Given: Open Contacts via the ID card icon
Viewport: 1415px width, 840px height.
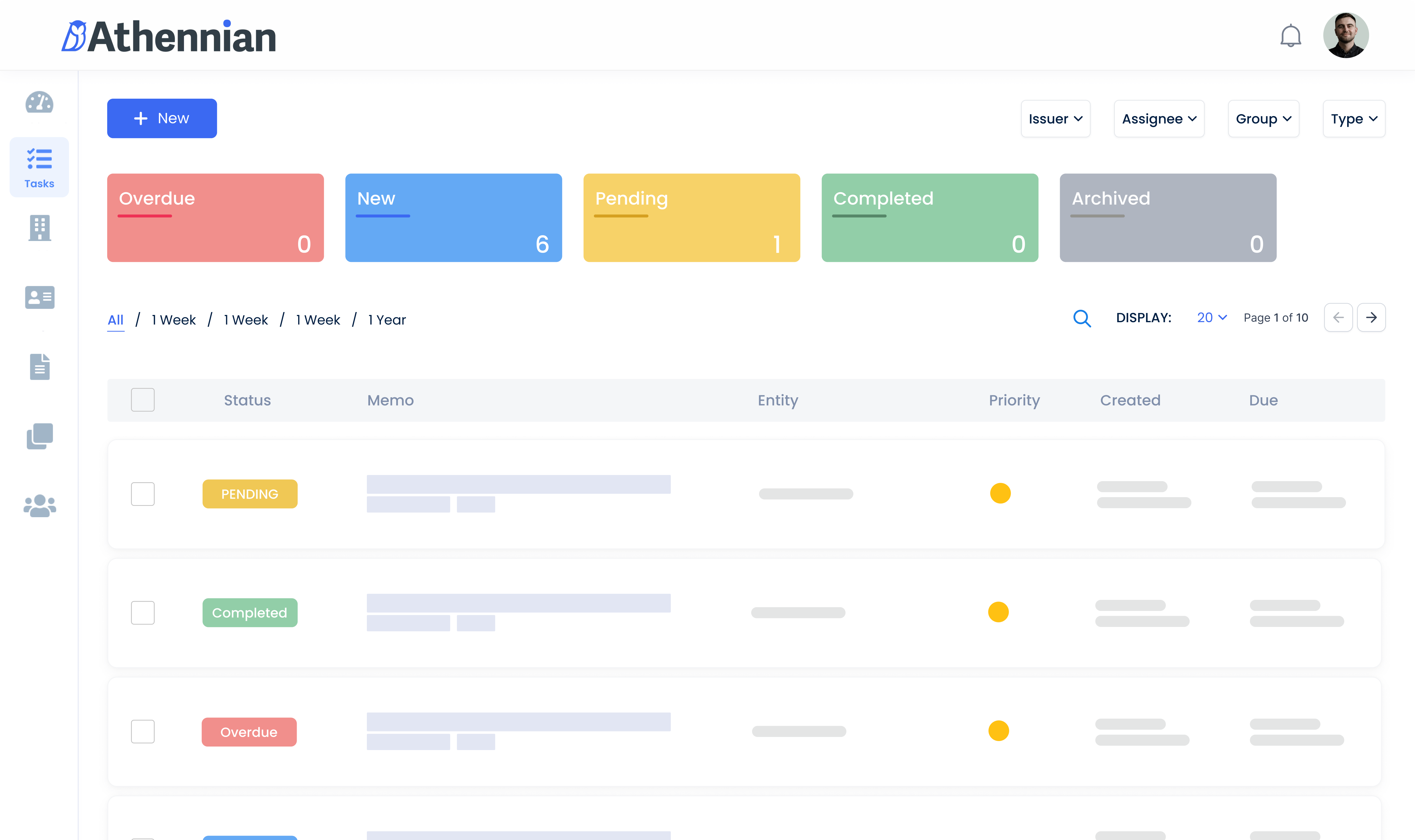Looking at the screenshot, I should point(39,297).
